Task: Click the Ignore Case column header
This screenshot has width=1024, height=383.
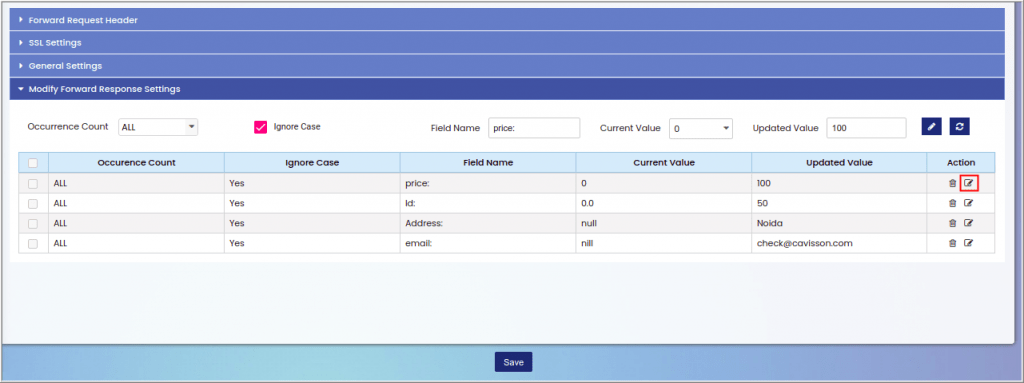Action: 312,163
